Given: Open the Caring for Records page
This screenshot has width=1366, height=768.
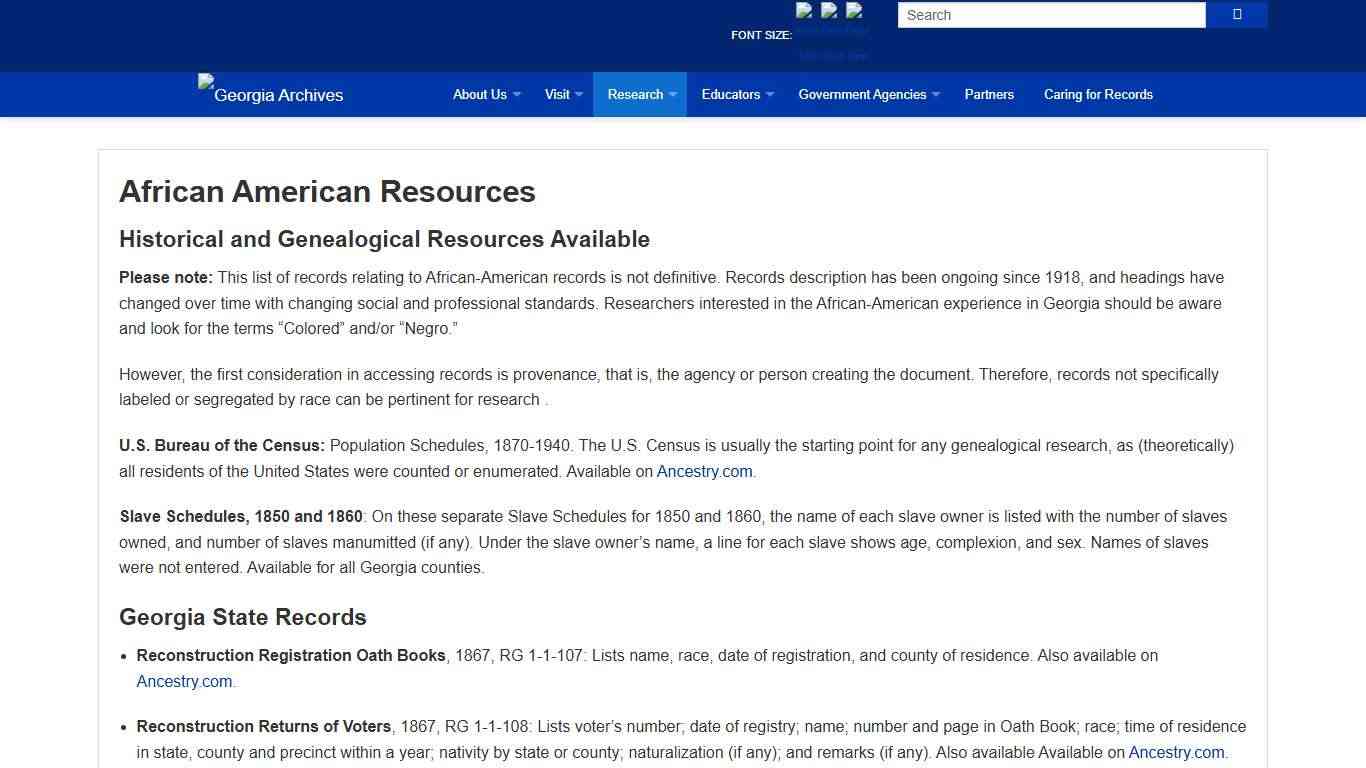Looking at the screenshot, I should tap(1098, 94).
